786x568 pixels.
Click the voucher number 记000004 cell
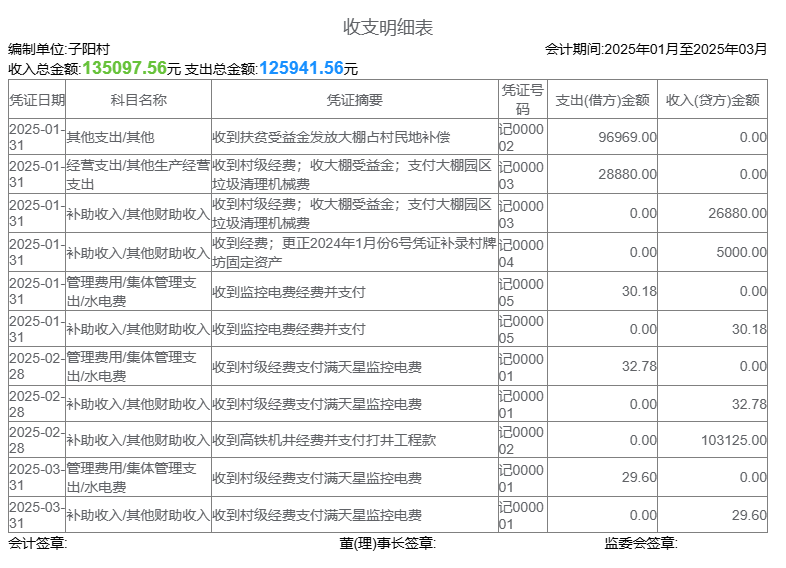522,253
